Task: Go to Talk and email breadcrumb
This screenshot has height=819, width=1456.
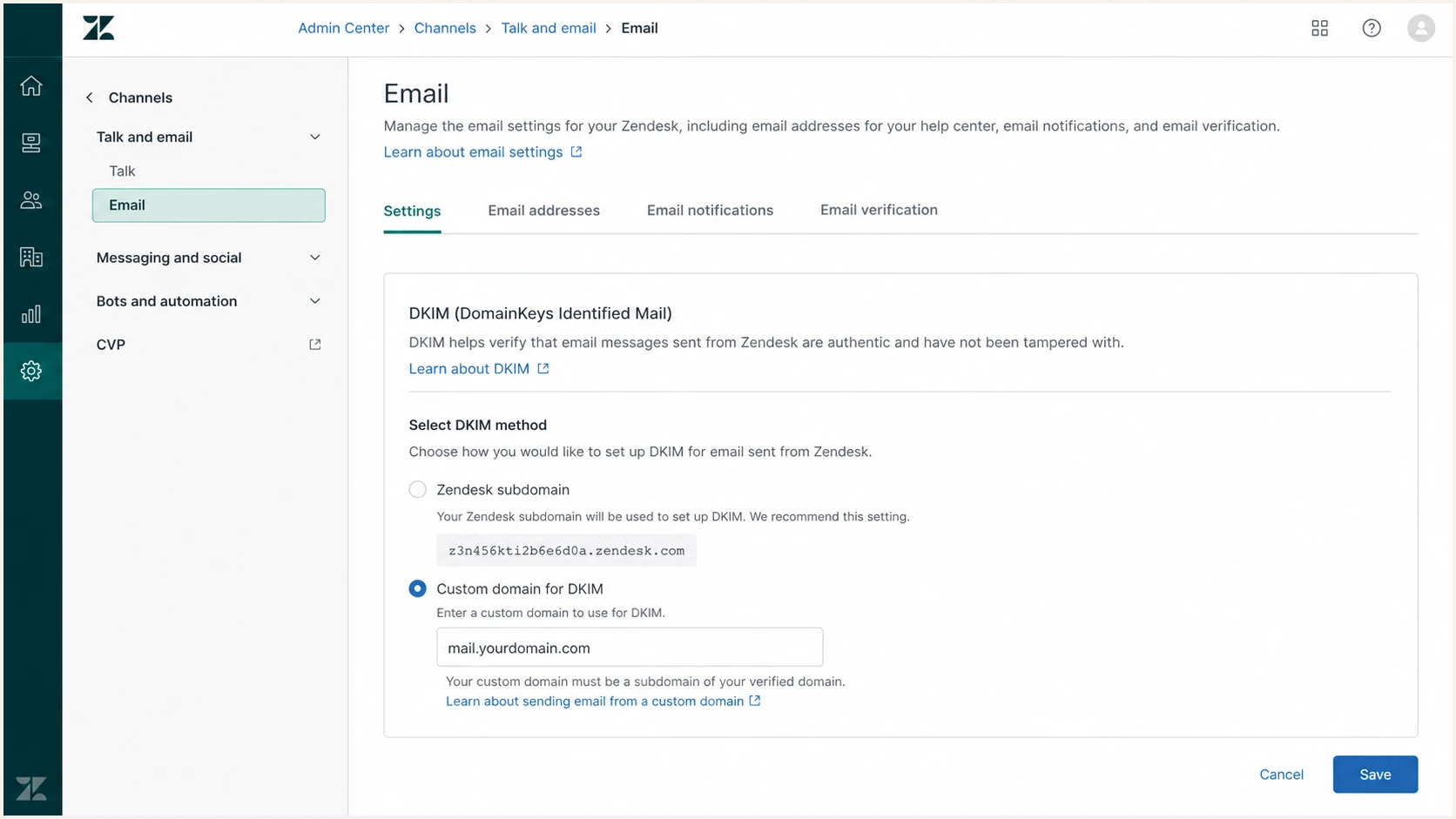Action: coord(549,28)
